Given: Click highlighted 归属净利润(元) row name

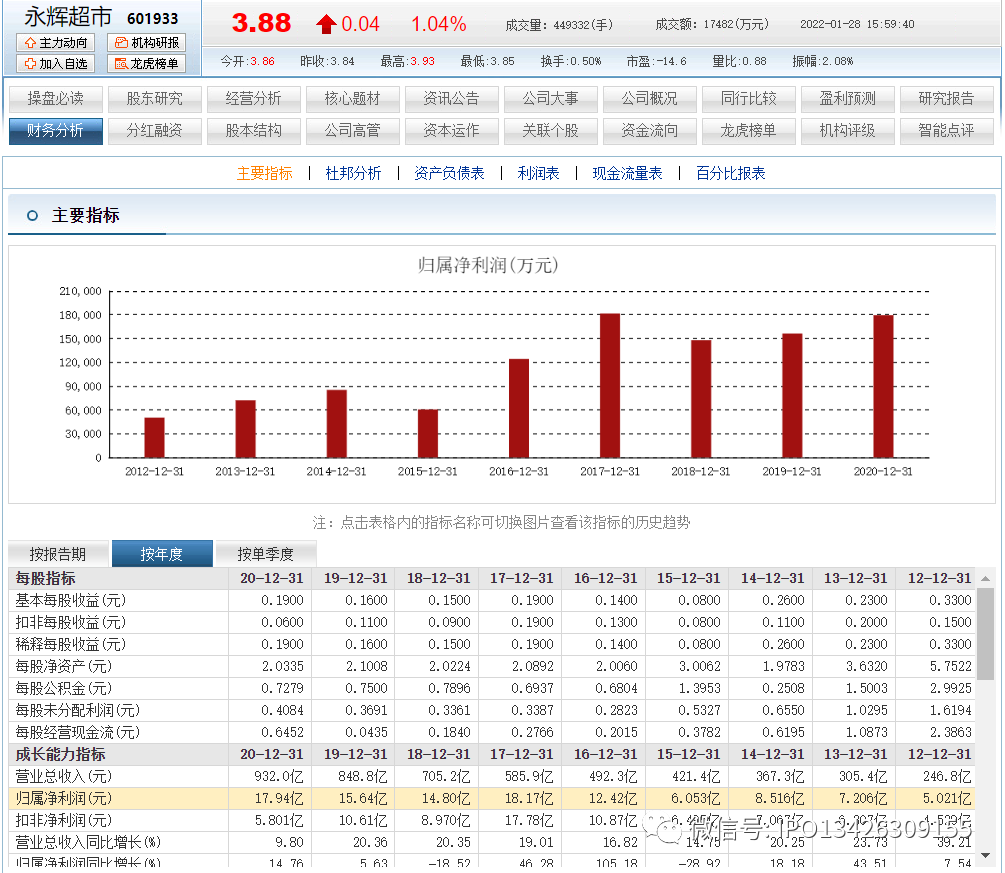Looking at the screenshot, I should (63, 799).
